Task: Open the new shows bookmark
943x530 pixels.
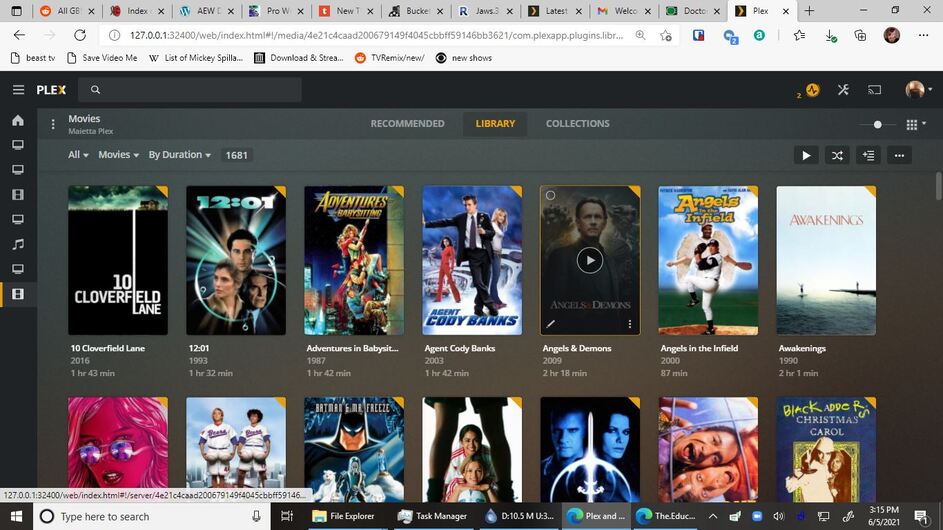Action: point(464,58)
